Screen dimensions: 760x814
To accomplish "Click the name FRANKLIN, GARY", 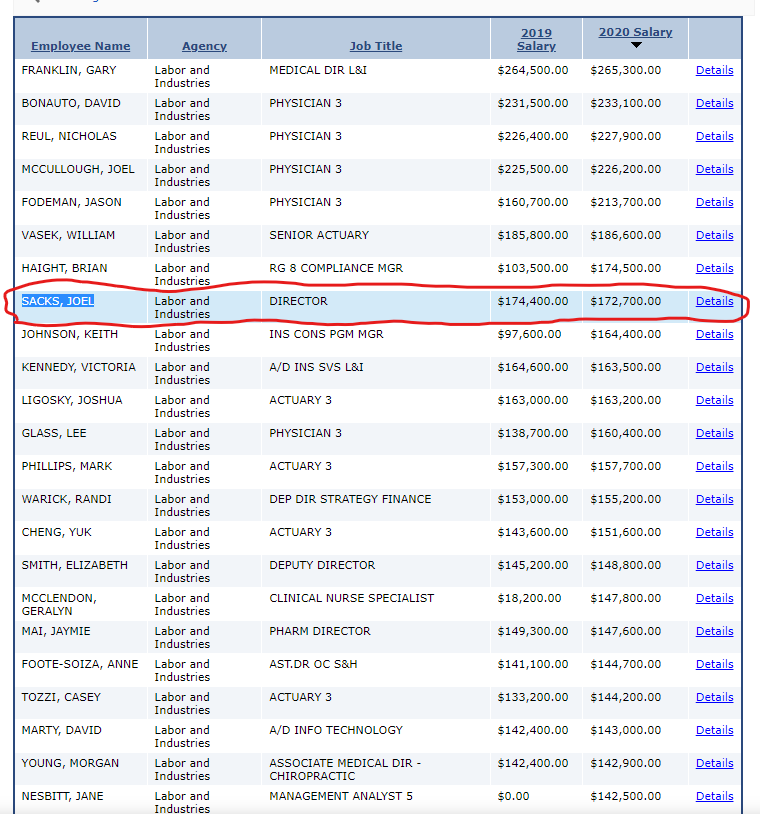I will (x=69, y=70).
